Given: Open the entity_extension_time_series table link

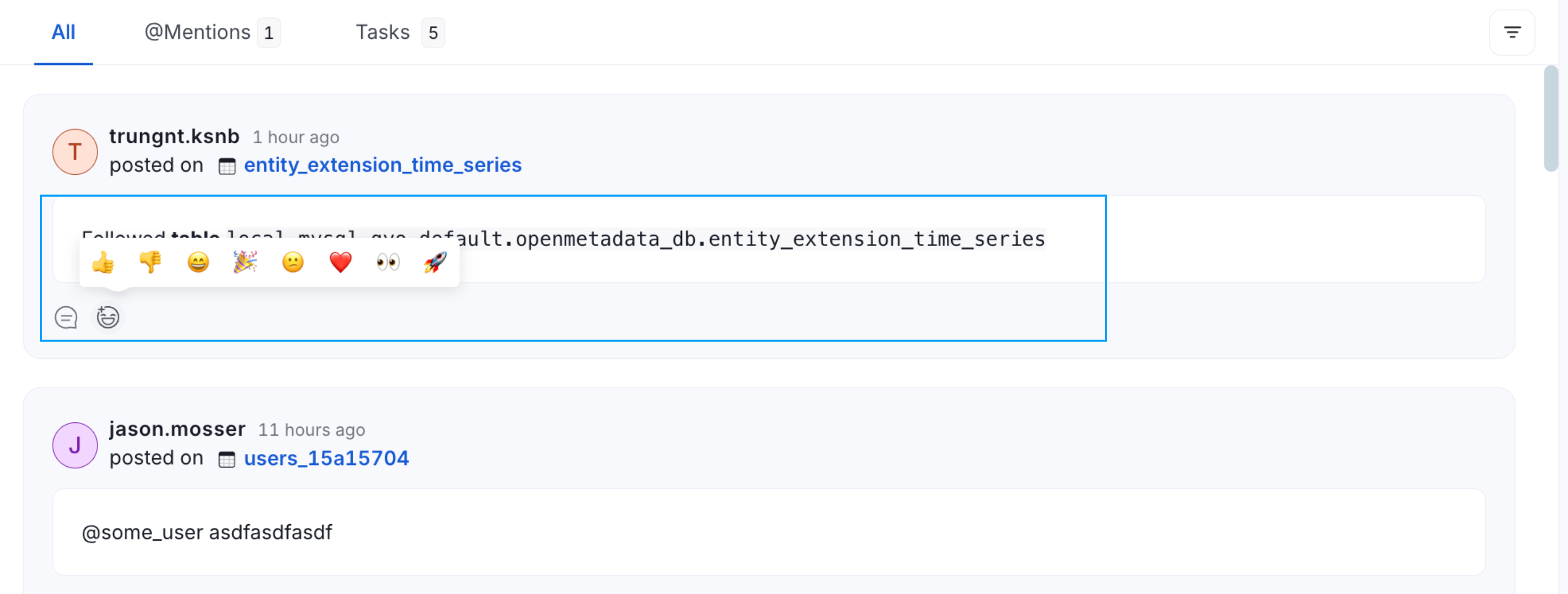Looking at the screenshot, I should [x=382, y=165].
